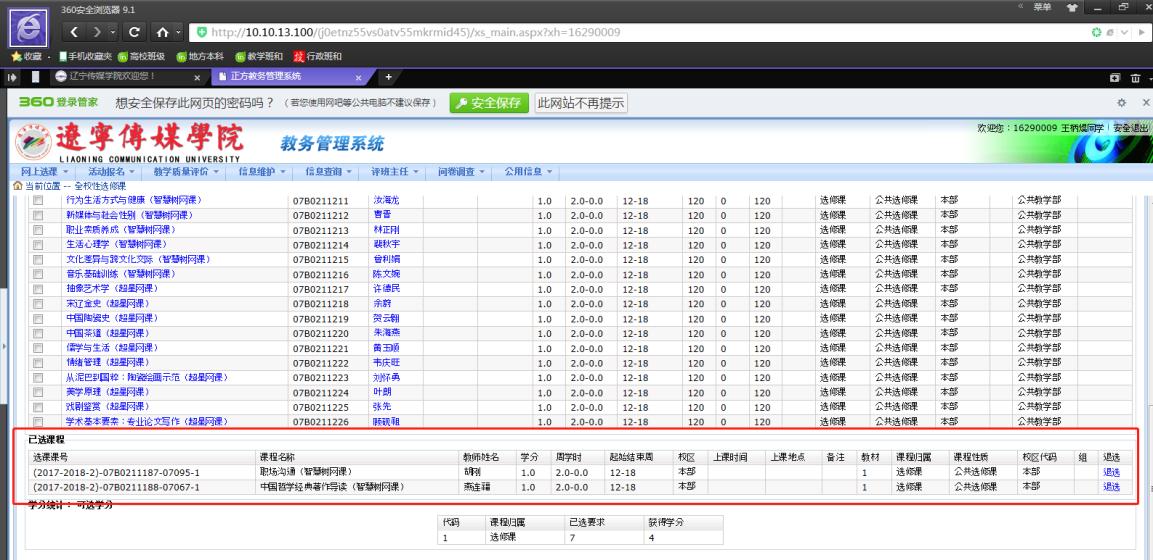Expand the 公用信息 menu
The height and width of the screenshot is (560, 1153).
528,172
